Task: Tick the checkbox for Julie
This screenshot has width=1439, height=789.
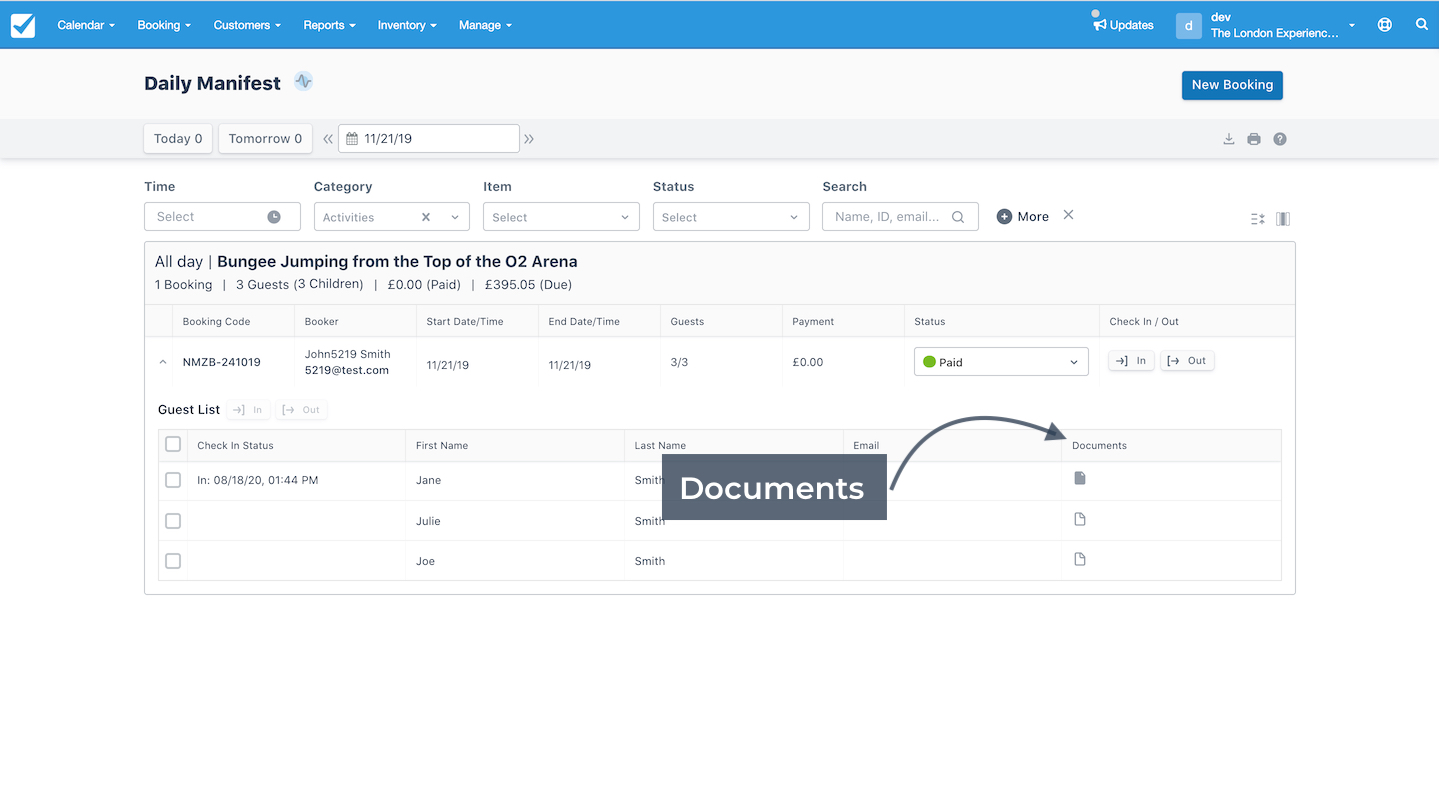Action: (173, 521)
